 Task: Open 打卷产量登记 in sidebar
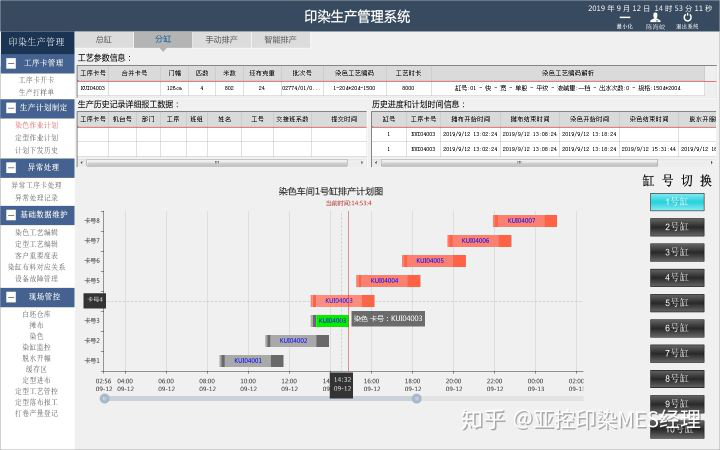(x=36, y=413)
